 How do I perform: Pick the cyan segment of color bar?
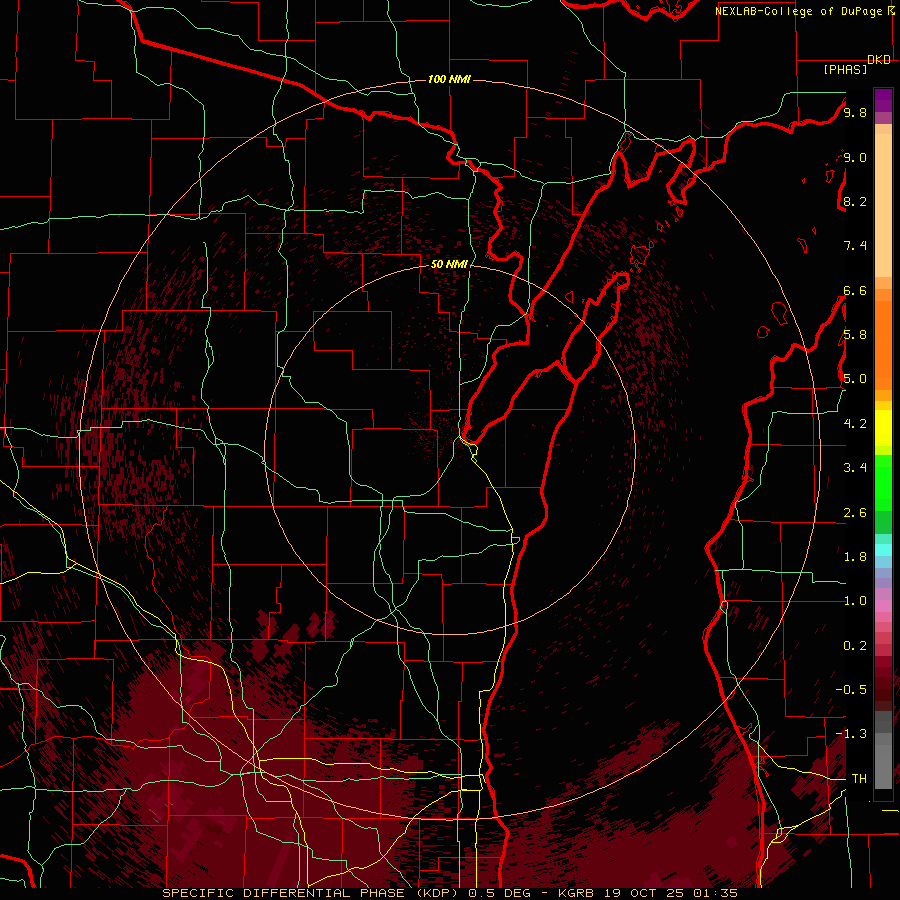883,549
